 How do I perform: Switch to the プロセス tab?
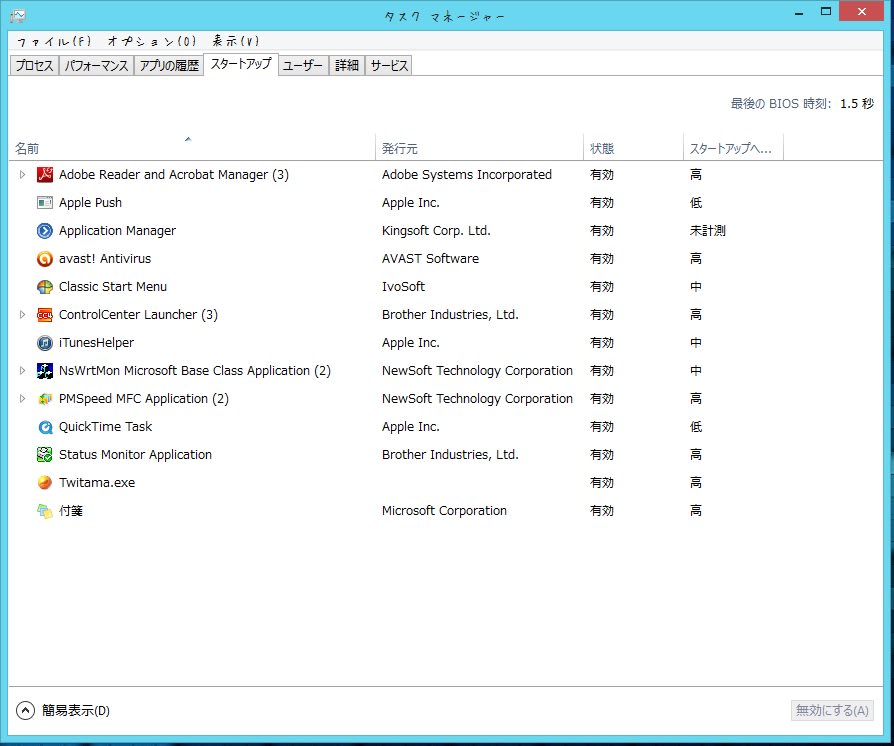click(34, 66)
